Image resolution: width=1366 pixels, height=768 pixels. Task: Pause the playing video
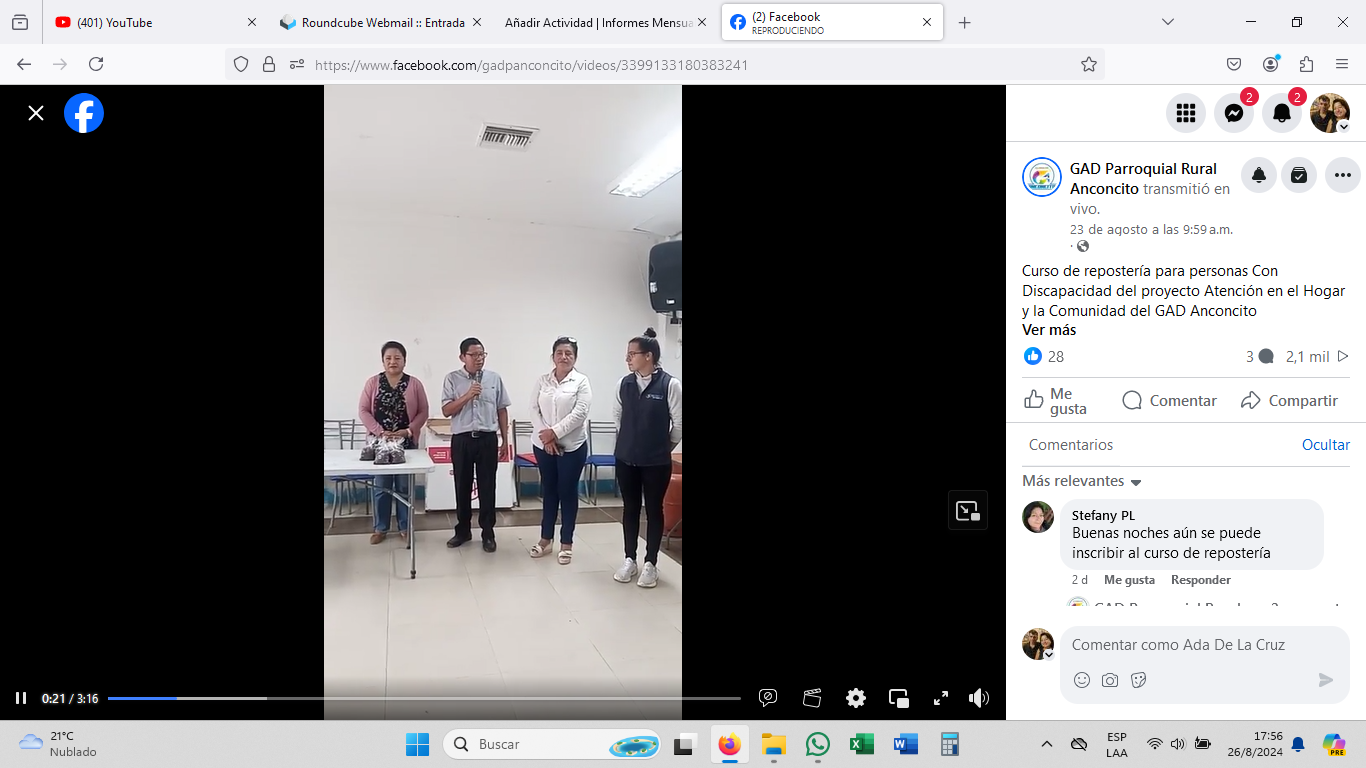pyautogui.click(x=21, y=698)
